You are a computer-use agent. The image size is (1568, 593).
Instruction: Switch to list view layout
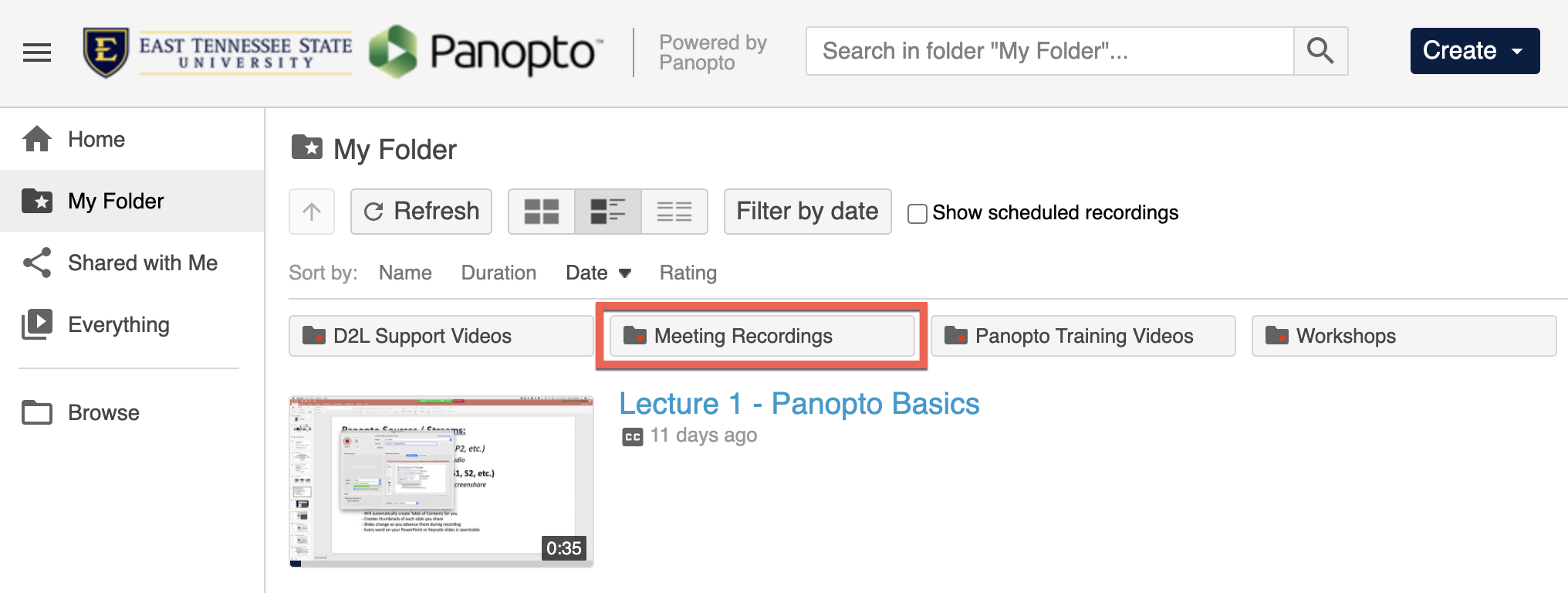[x=674, y=212]
